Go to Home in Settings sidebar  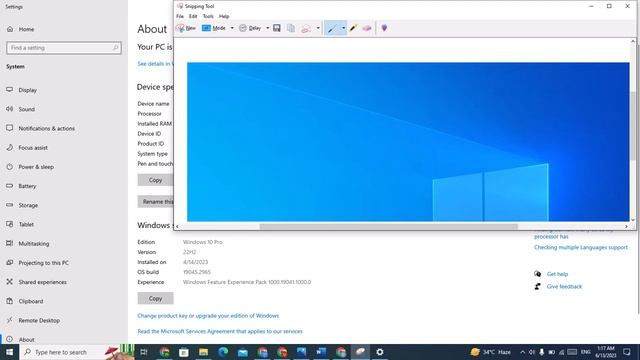pyautogui.click(x=26, y=29)
